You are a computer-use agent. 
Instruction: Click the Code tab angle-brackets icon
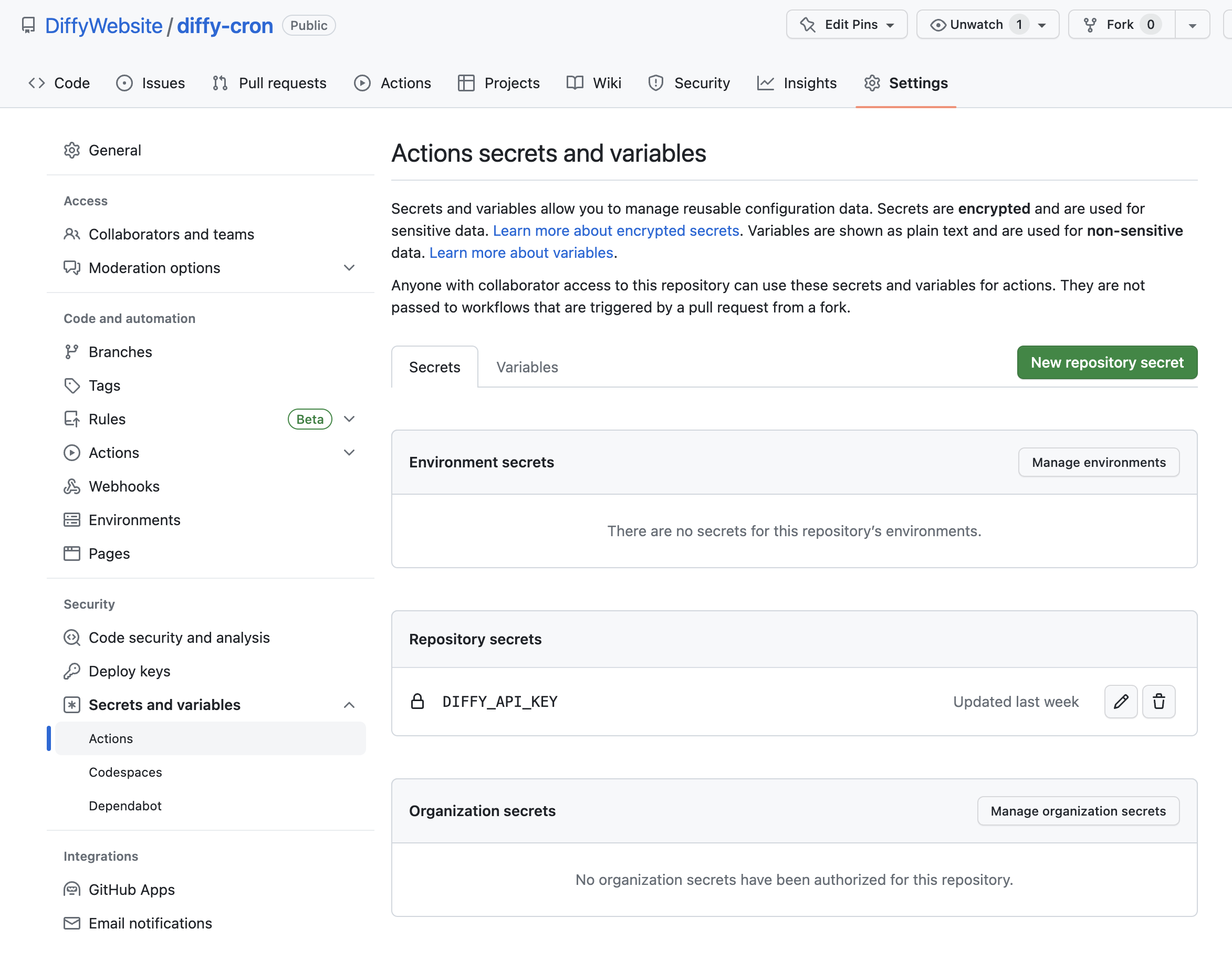coord(37,83)
